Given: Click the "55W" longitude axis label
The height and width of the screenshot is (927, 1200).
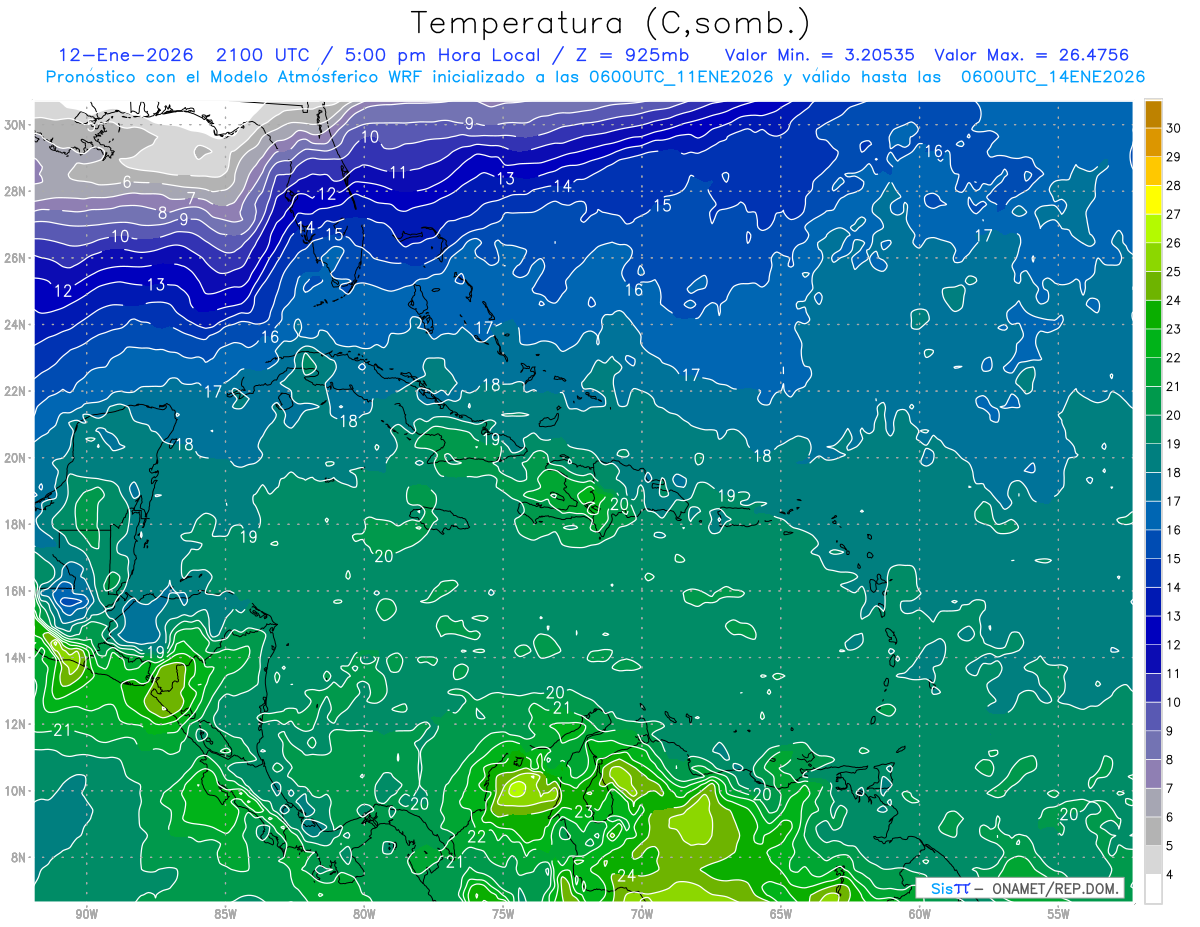Looking at the screenshot, I should (1059, 914).
